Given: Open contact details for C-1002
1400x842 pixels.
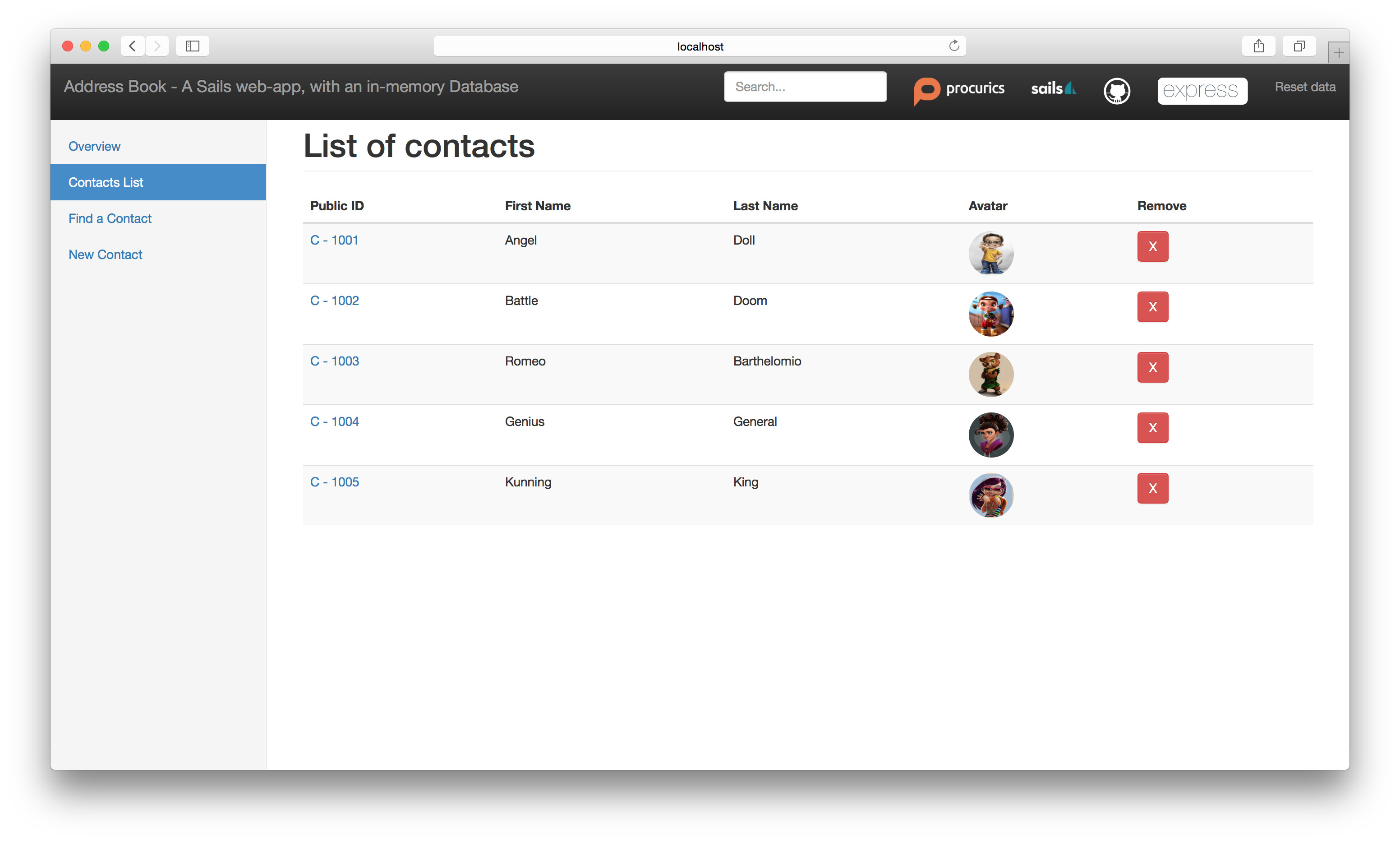Looking at the screenshot, I should tap(335, 300).
